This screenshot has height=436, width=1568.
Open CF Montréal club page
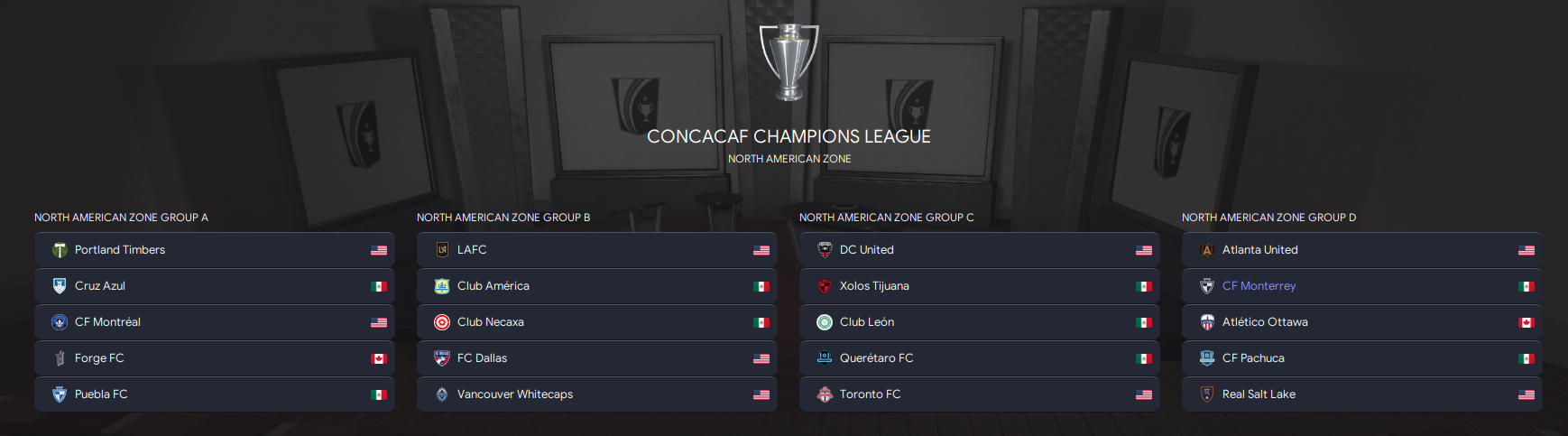107,322
